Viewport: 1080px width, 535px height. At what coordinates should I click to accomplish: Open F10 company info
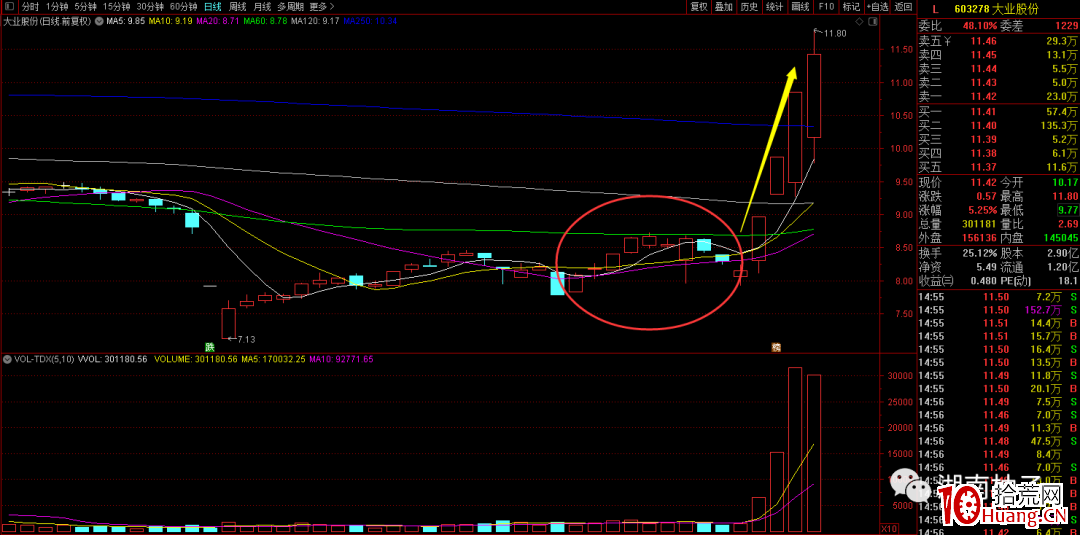(x=826, y=7)
